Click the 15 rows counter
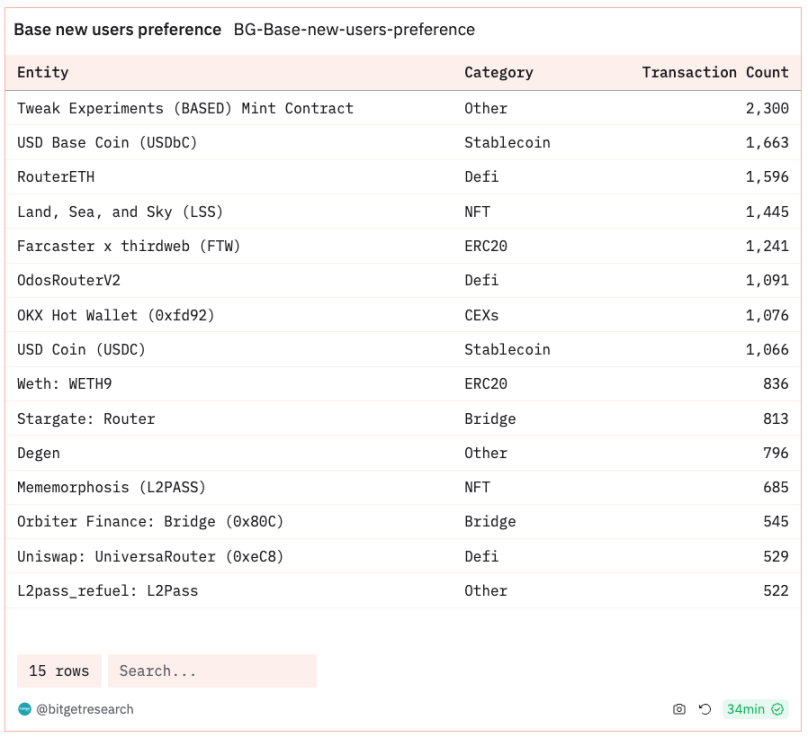 (x=58, y=671)
